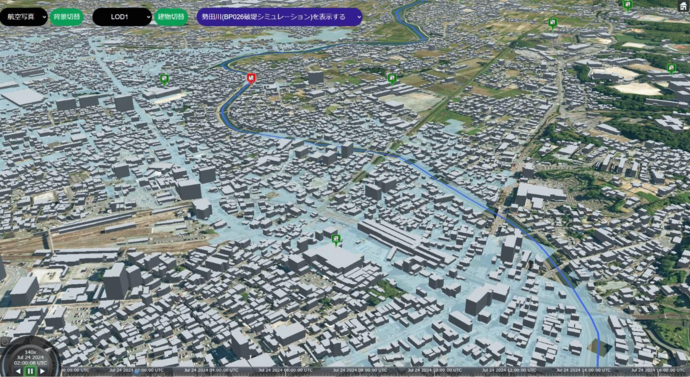Select green shelter marker near large central building
Image resolution: width=690 pixels, height=377 pixels.
[x=336, y=239]
